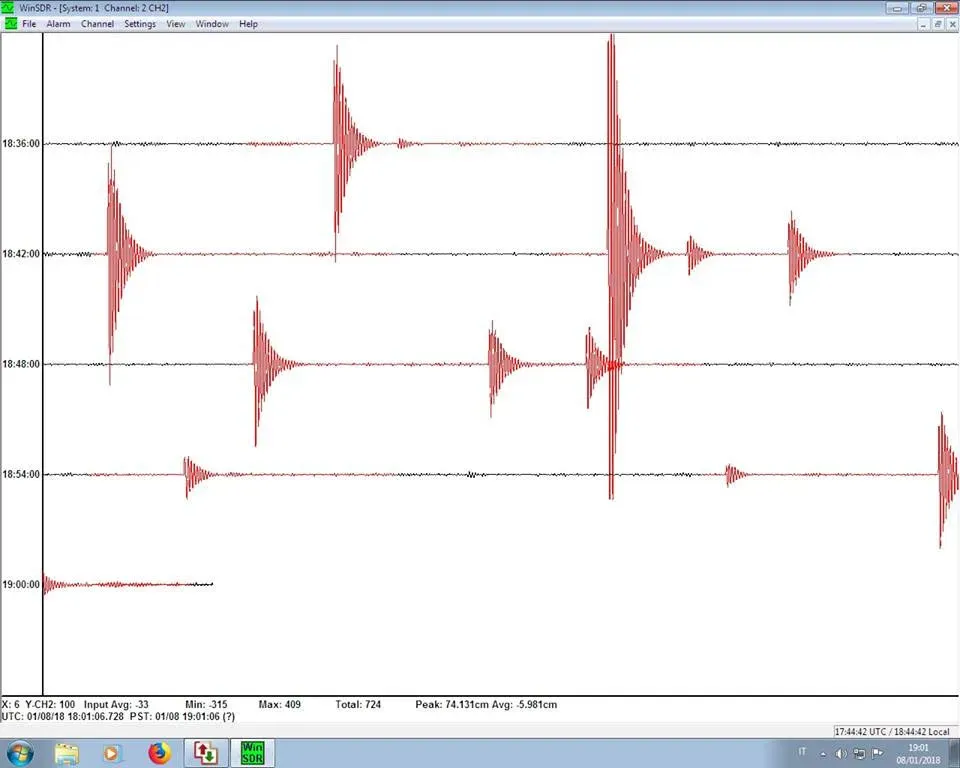Click the 18:36:00 trace time label
The image size is (960, 768).
point(21,143)
